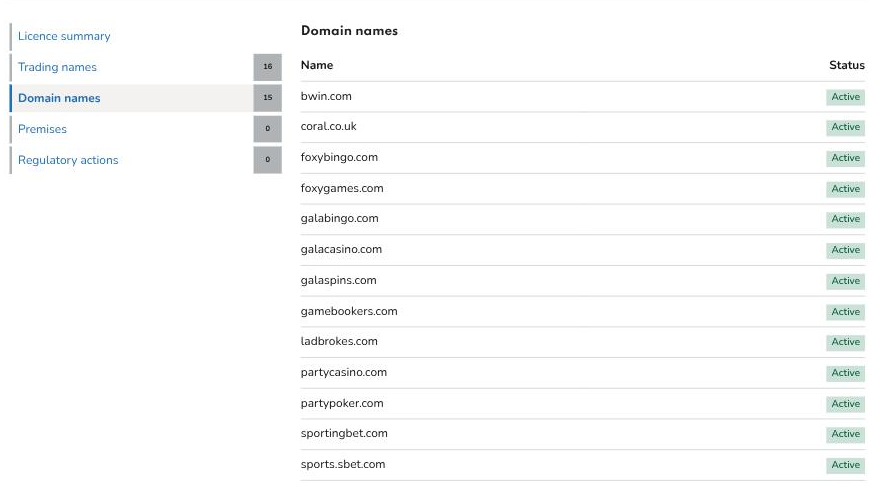
Task: Click the Domain names heading
Action: [x=349, y=31]
